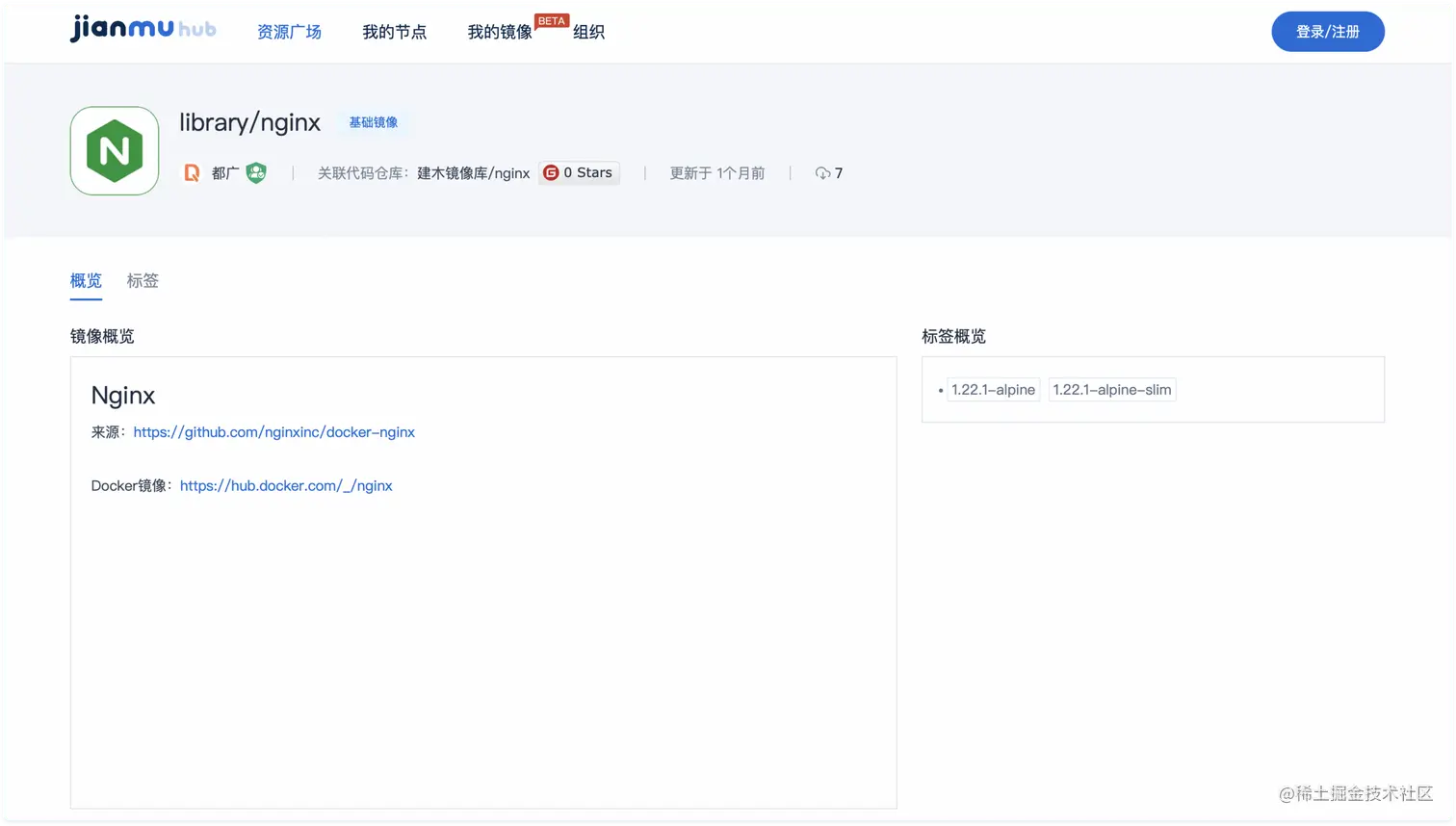The image size is (1456, 826).
Task: Click the 基础镜像 label badge
Action: pos(374,122)
